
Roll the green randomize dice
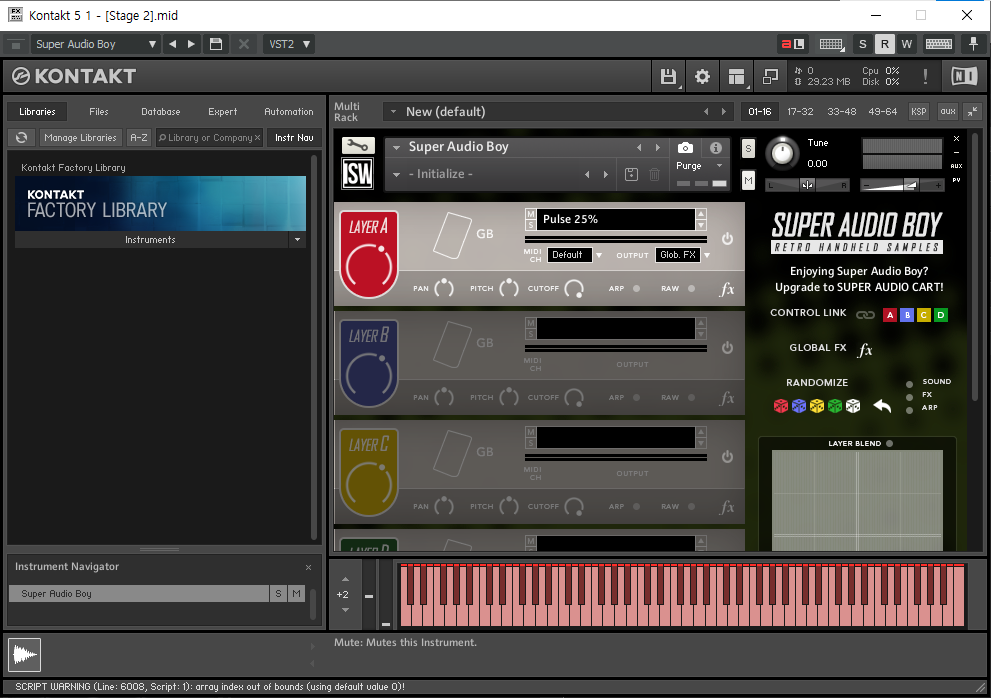click(x=835, y=405)
